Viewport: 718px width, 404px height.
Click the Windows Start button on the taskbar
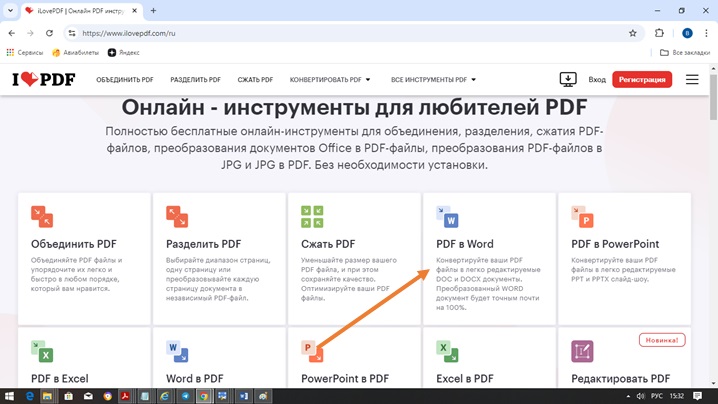click(x=8, y=396)
